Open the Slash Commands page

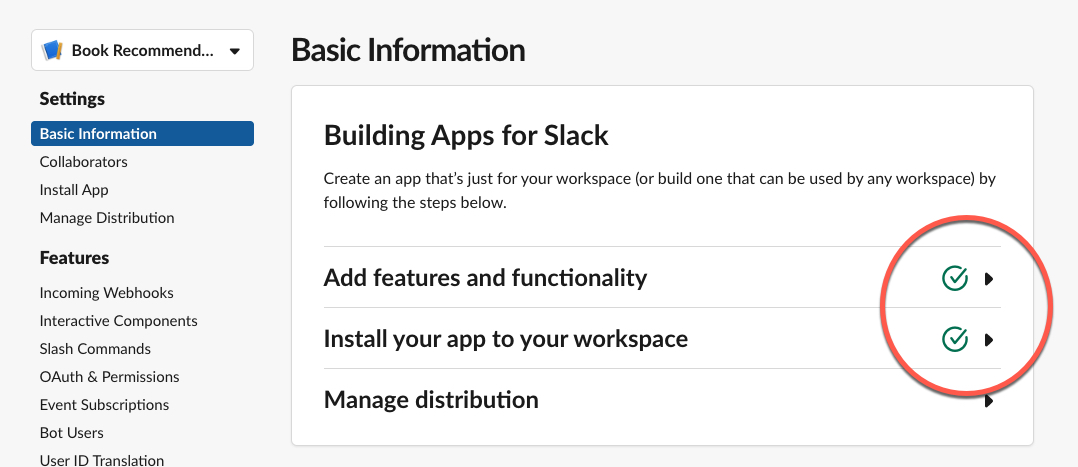95,349
